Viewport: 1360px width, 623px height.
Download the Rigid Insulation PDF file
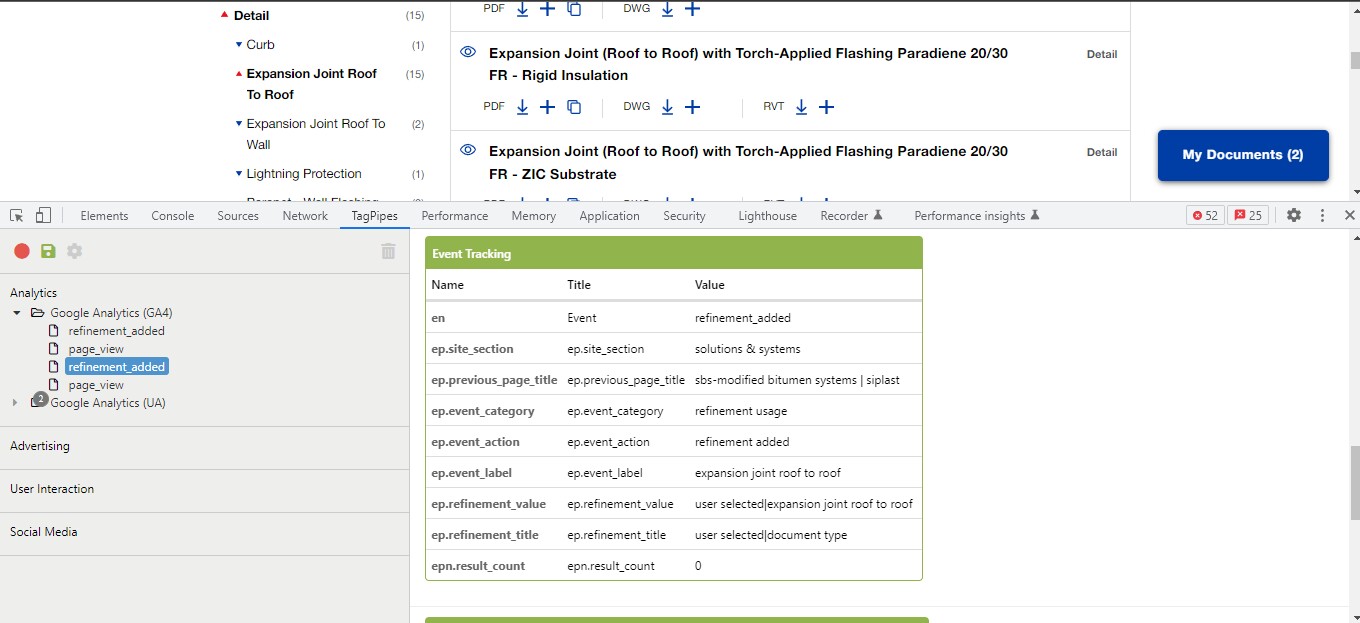tap(522, 107)
